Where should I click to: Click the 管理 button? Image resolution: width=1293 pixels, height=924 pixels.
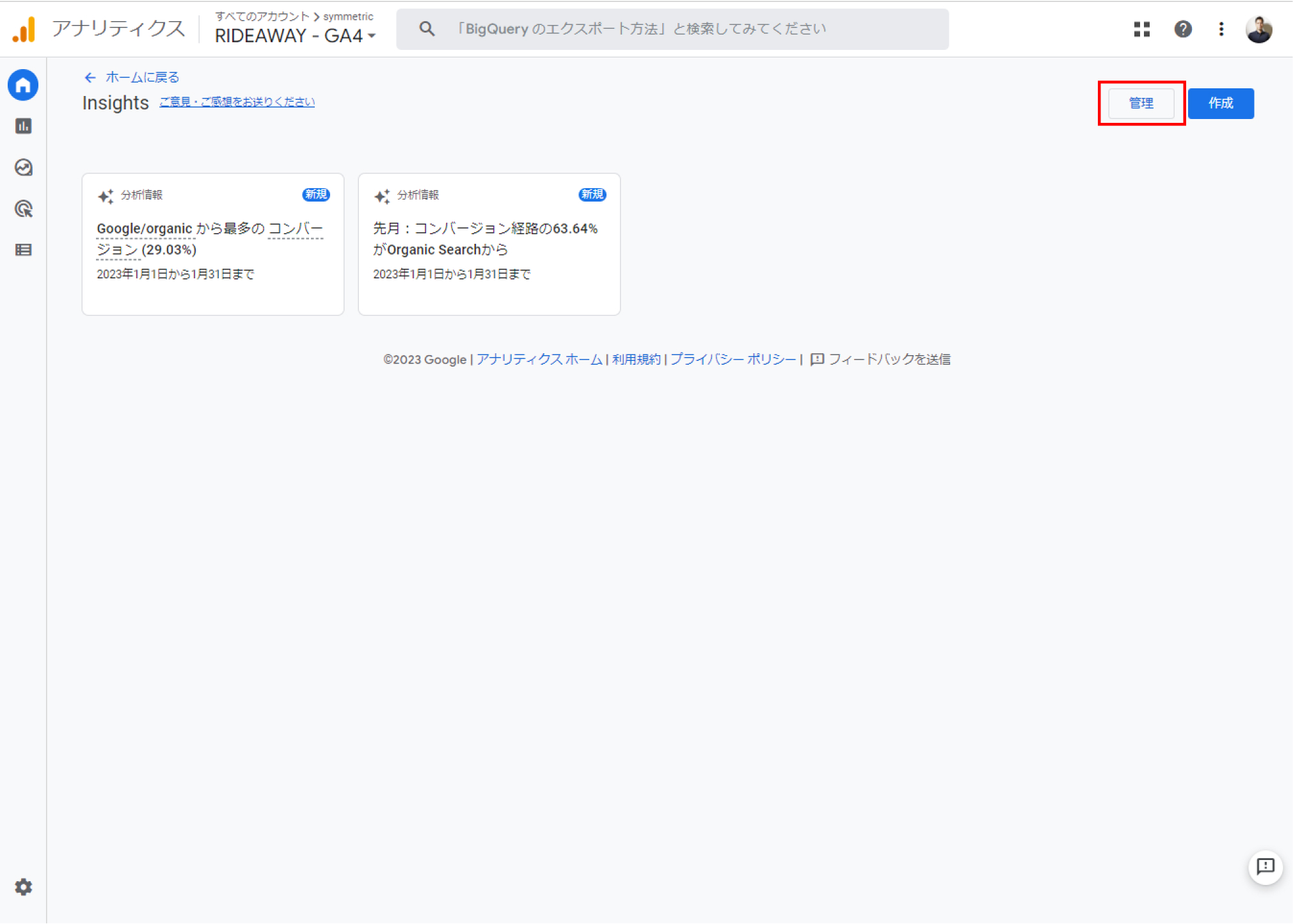coord(1141,103)
